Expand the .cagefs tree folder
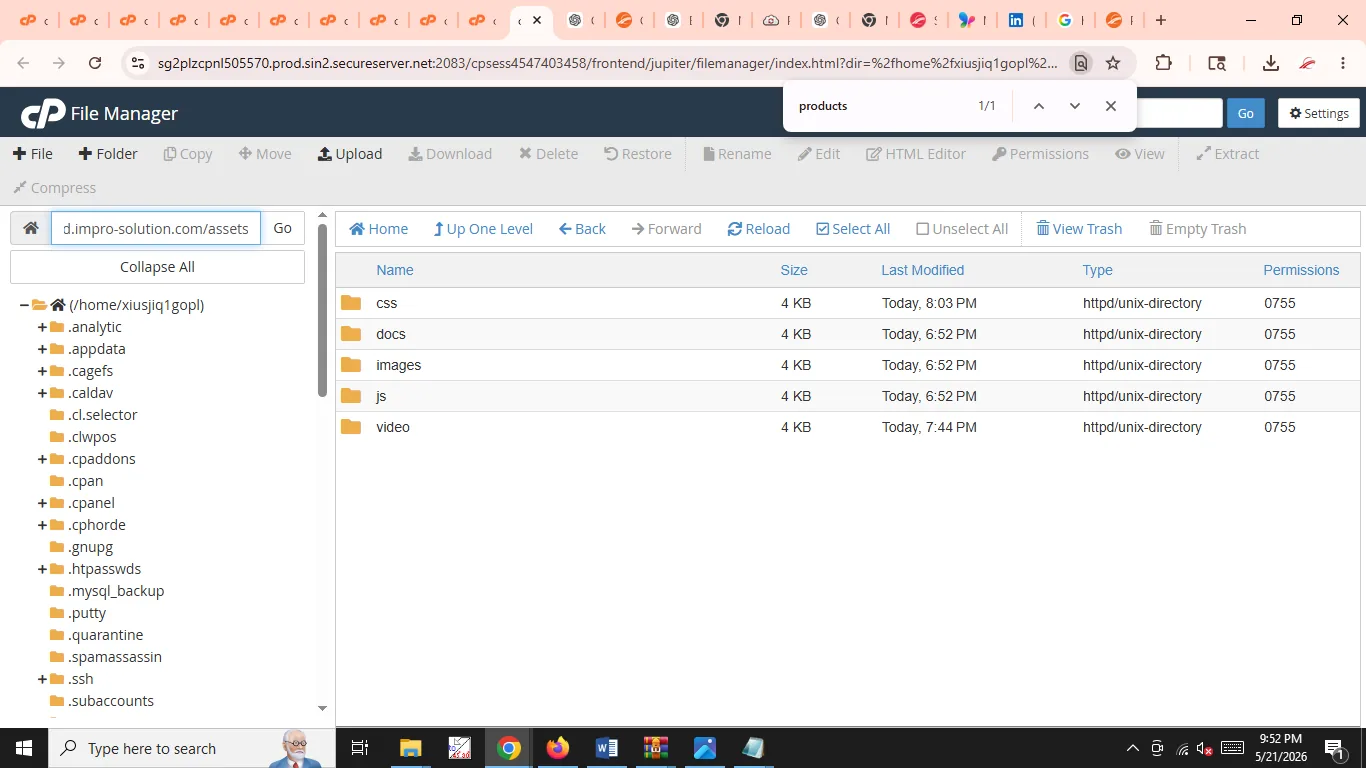Screen dimensions: 1366x768 tap(42, 371)
